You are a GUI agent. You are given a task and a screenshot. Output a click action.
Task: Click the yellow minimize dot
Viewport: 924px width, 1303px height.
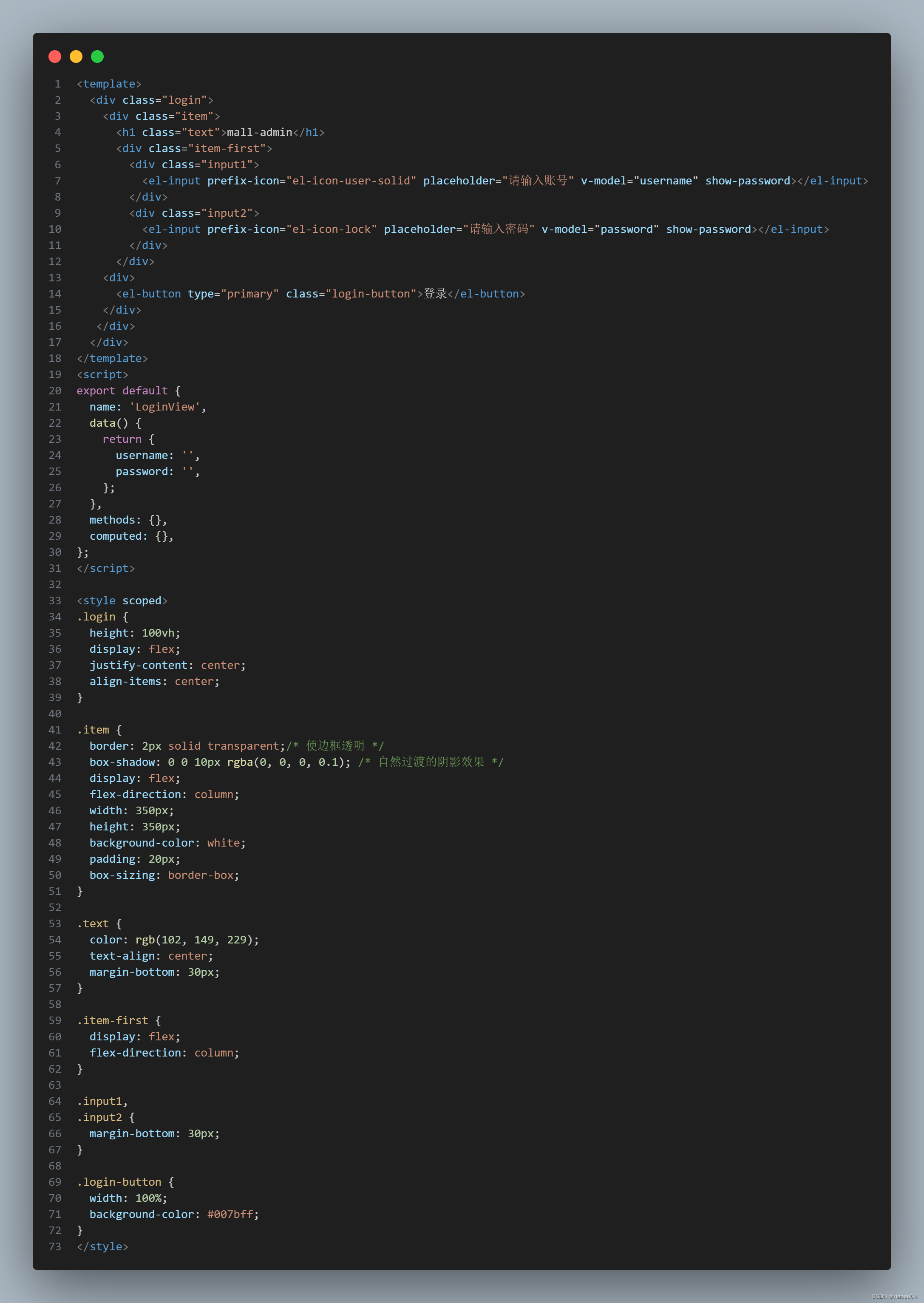click(76, 56)
